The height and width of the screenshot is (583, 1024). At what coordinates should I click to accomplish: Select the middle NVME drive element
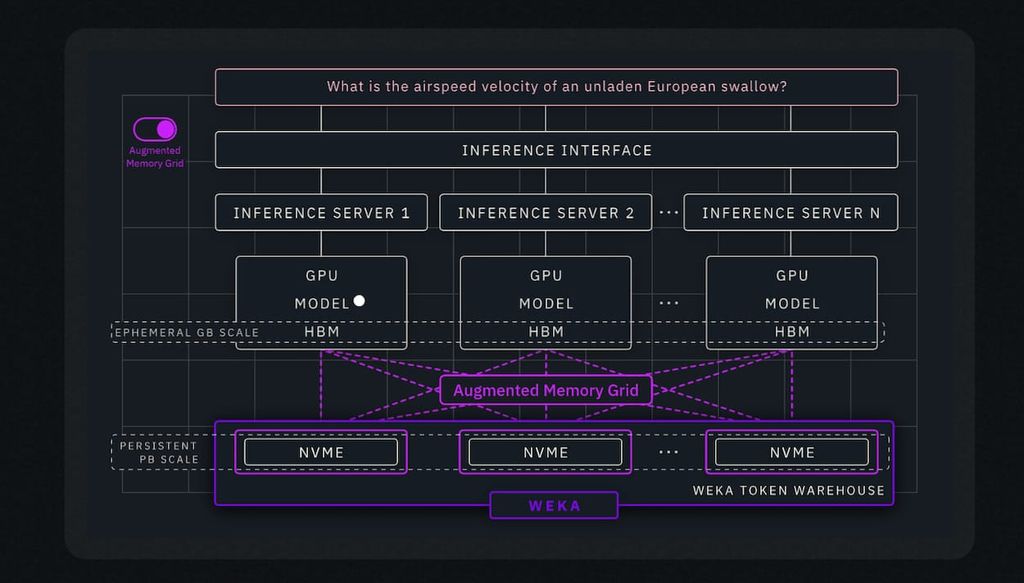pos(545,452)
